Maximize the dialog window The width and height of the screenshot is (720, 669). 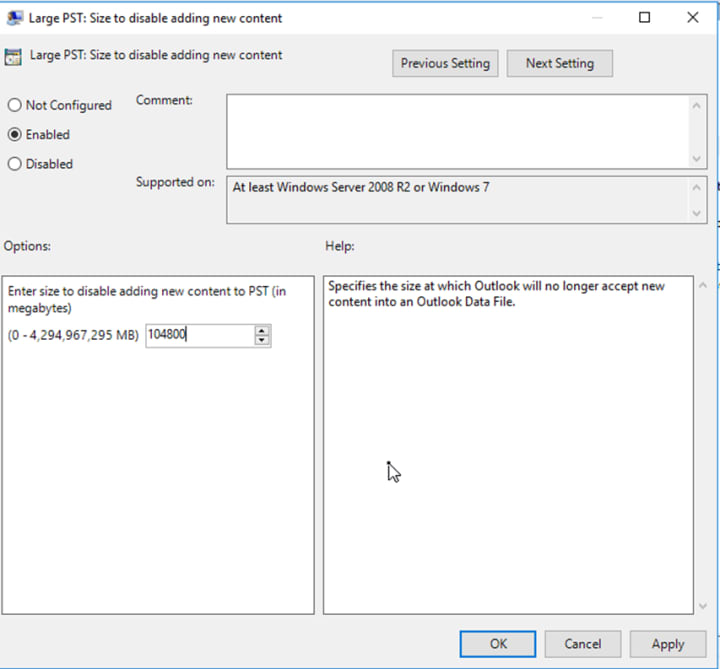644,17
